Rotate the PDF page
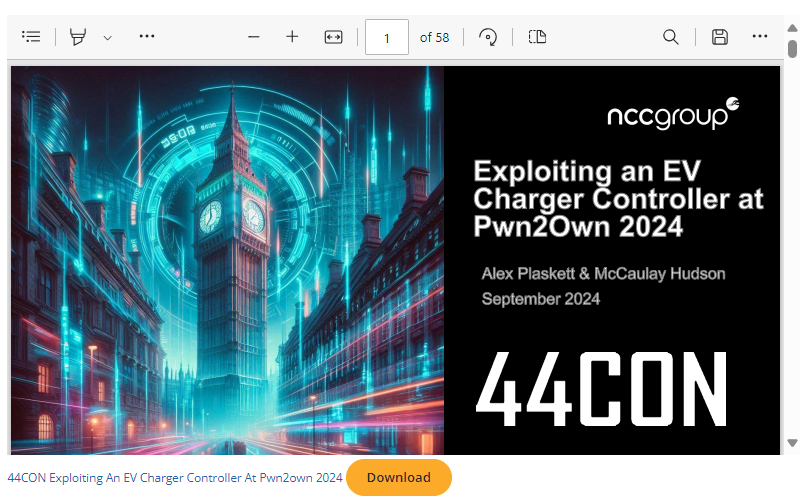 [488, 37]
